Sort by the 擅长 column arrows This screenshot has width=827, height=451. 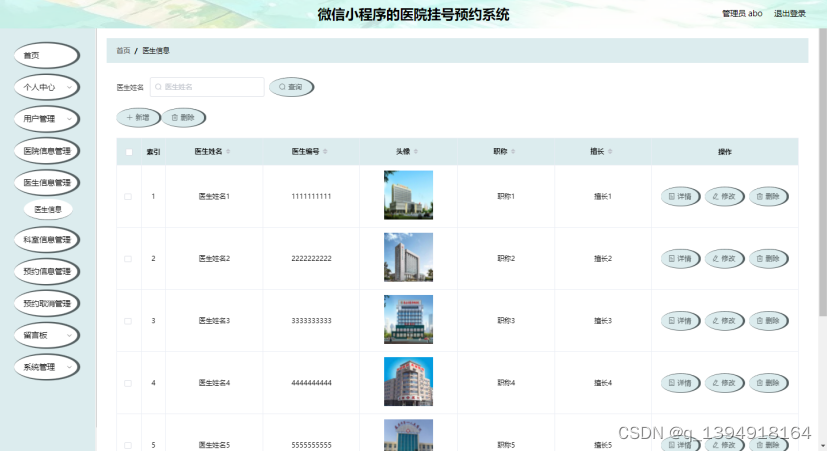coord(610,151)
